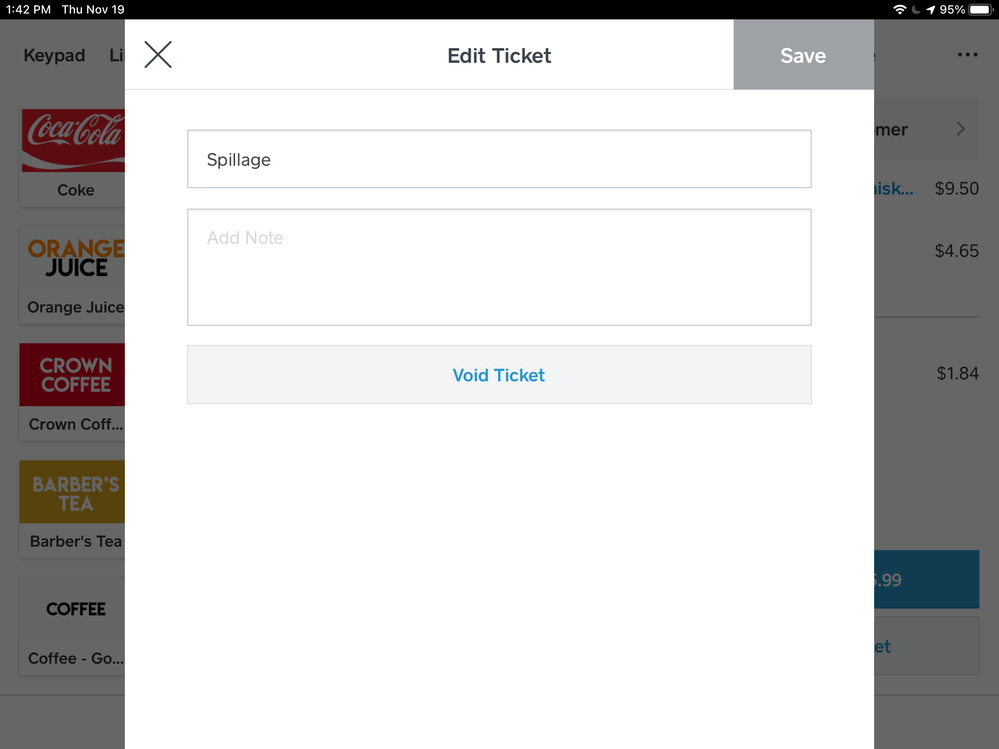
Task: Open the ticket link below the charge button
Action: [x=928, y=646]
